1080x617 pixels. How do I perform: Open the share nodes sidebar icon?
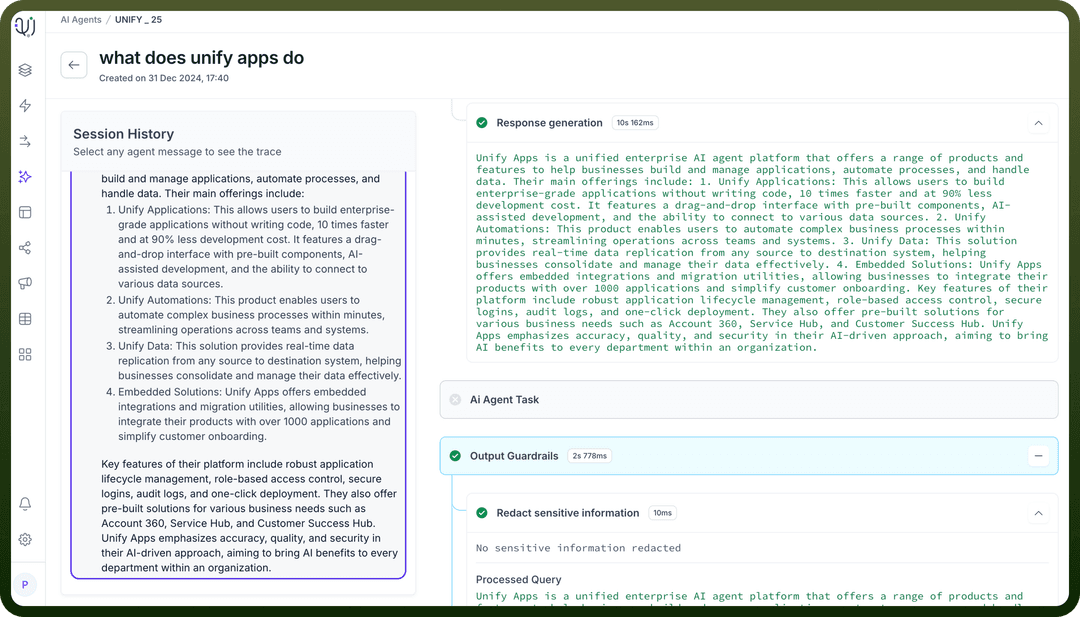click(x=25, y=248)
